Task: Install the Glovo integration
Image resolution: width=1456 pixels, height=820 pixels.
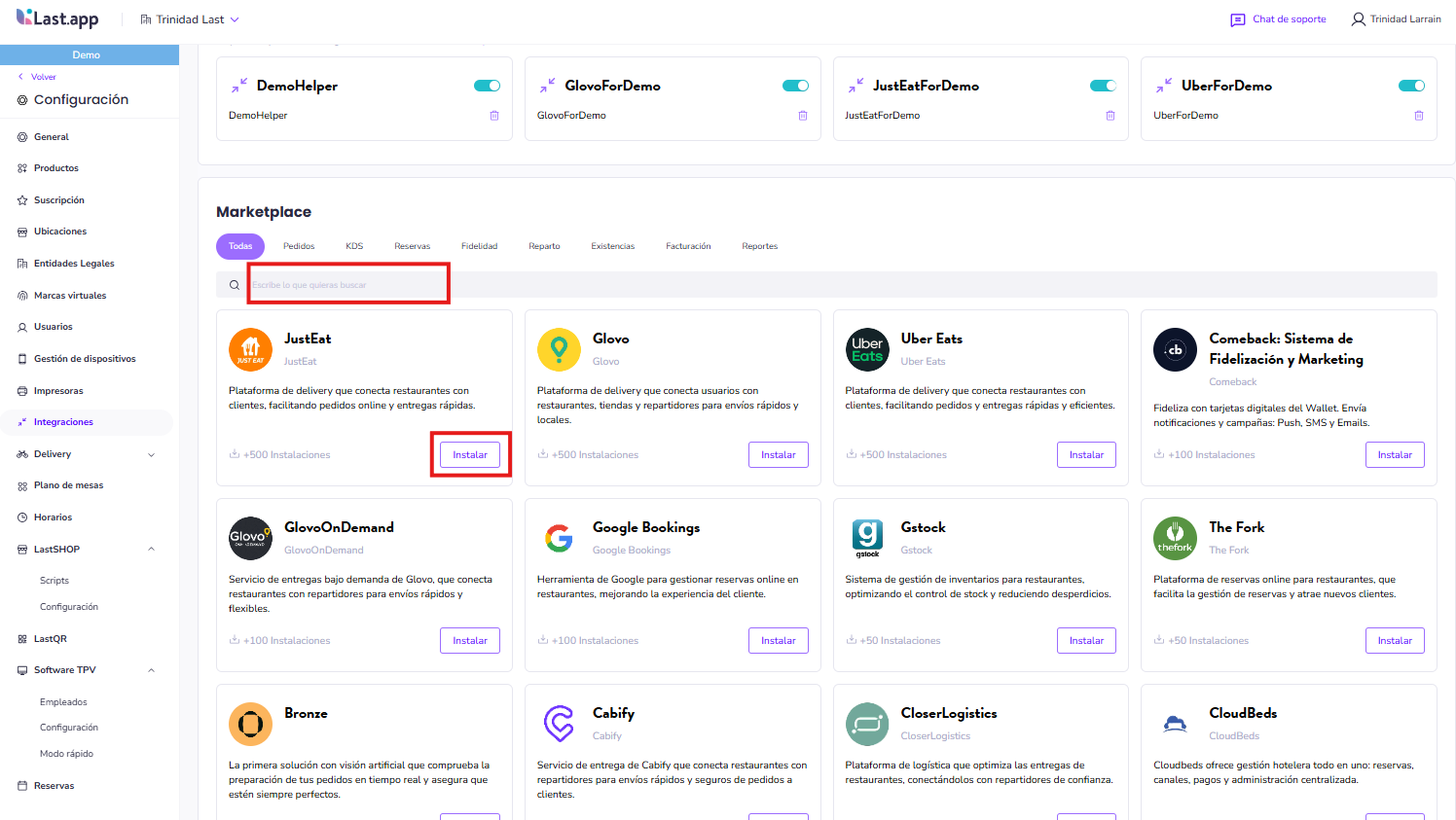Action: tap(779, 454)
